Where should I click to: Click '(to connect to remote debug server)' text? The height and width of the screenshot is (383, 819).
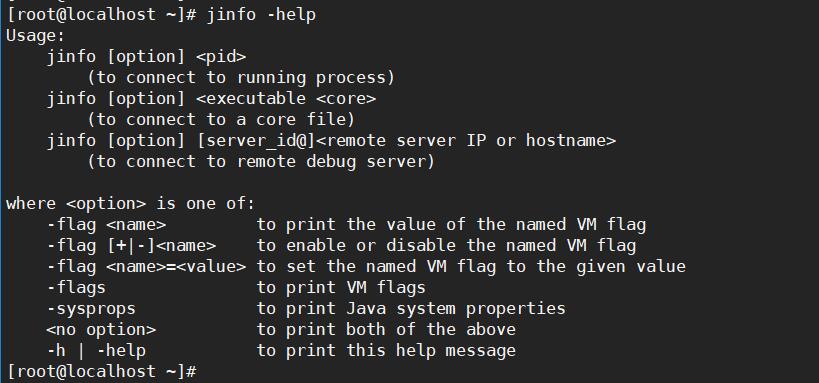click(x=261, y=162)
